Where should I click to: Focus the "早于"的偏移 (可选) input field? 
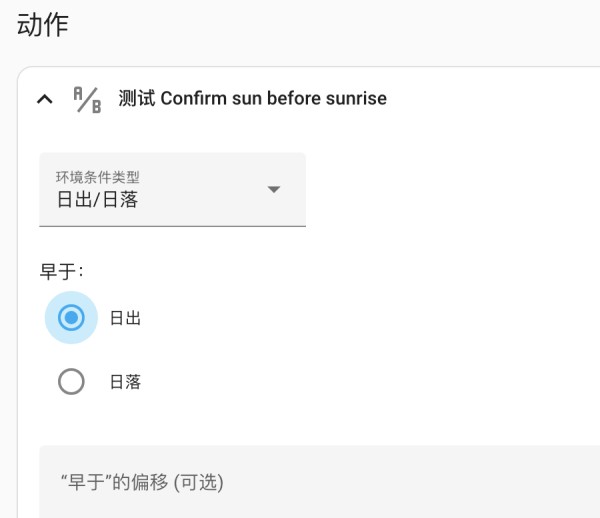coord(320,482)
